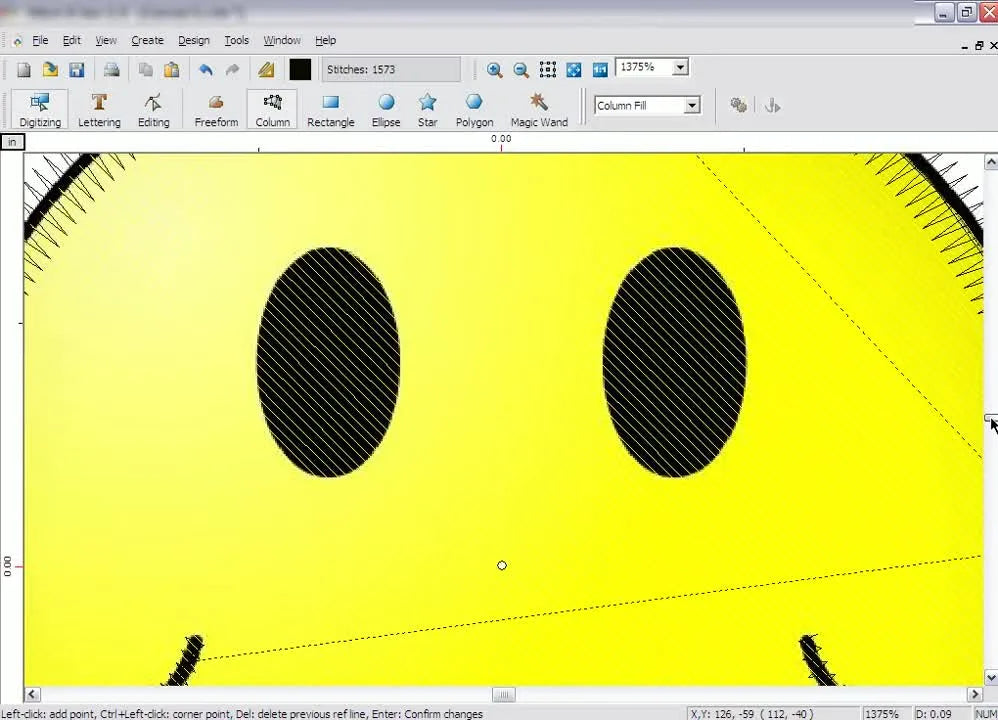Open the Column Fill dropdown
The image size is (998, 720).
(x=690, y=105)
